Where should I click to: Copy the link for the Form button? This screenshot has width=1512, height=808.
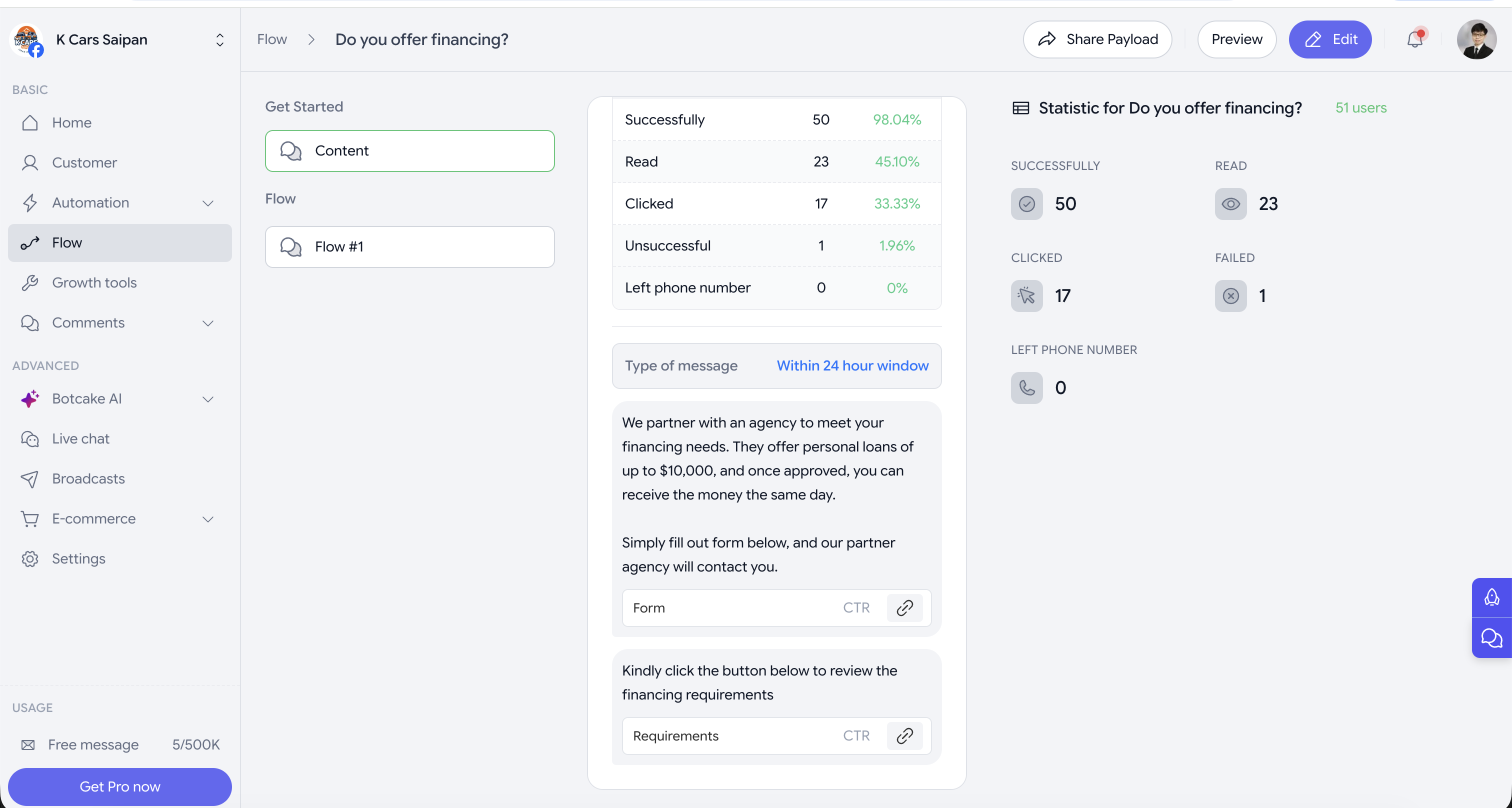pos(904,608)
